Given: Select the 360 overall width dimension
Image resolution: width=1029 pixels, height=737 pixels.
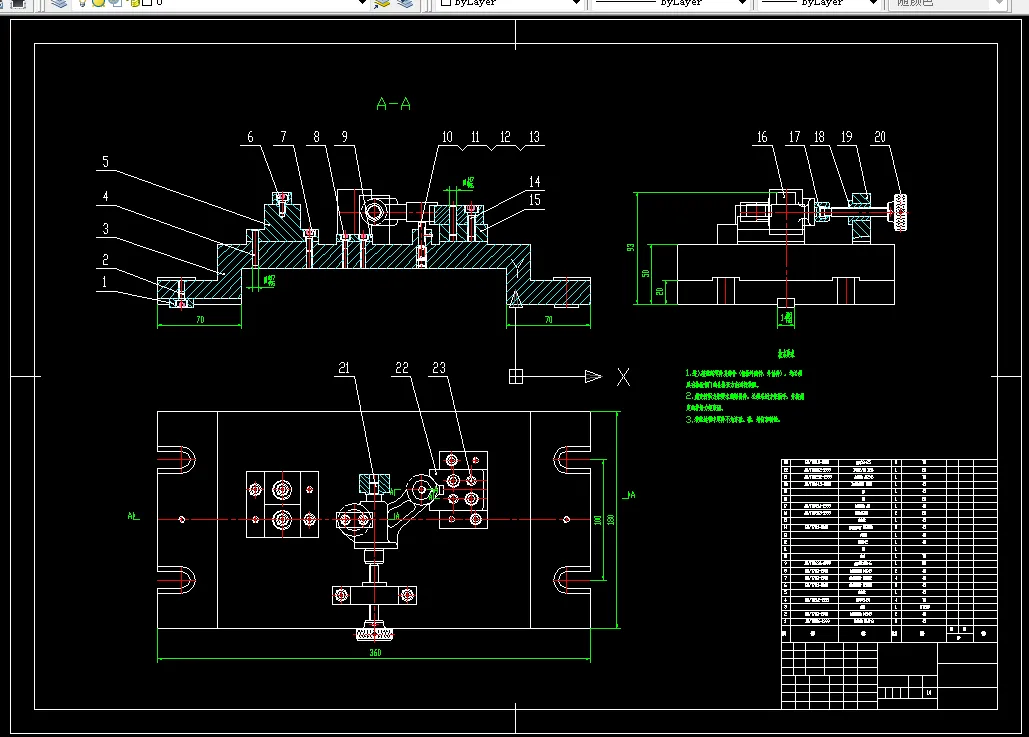Looking at the screenshot, I should (x=375, y=652).
